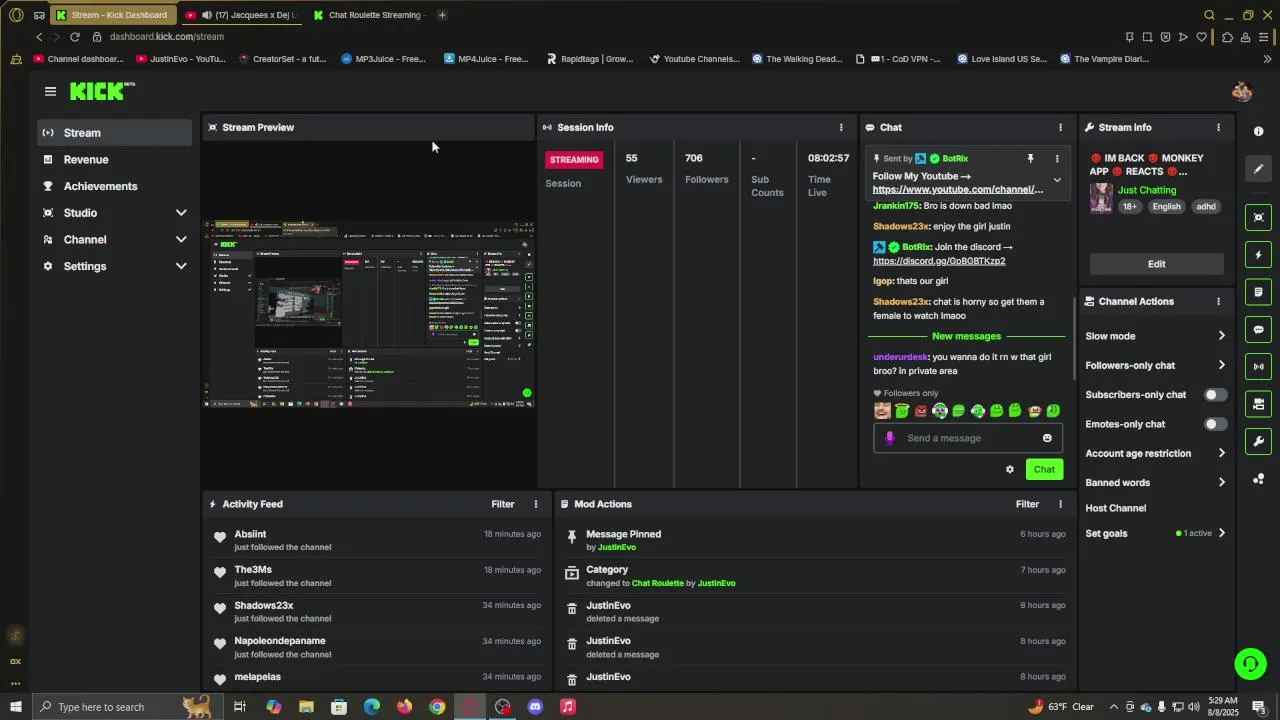
Task: Reload the page with browser refresh
Action: point(74,37)
